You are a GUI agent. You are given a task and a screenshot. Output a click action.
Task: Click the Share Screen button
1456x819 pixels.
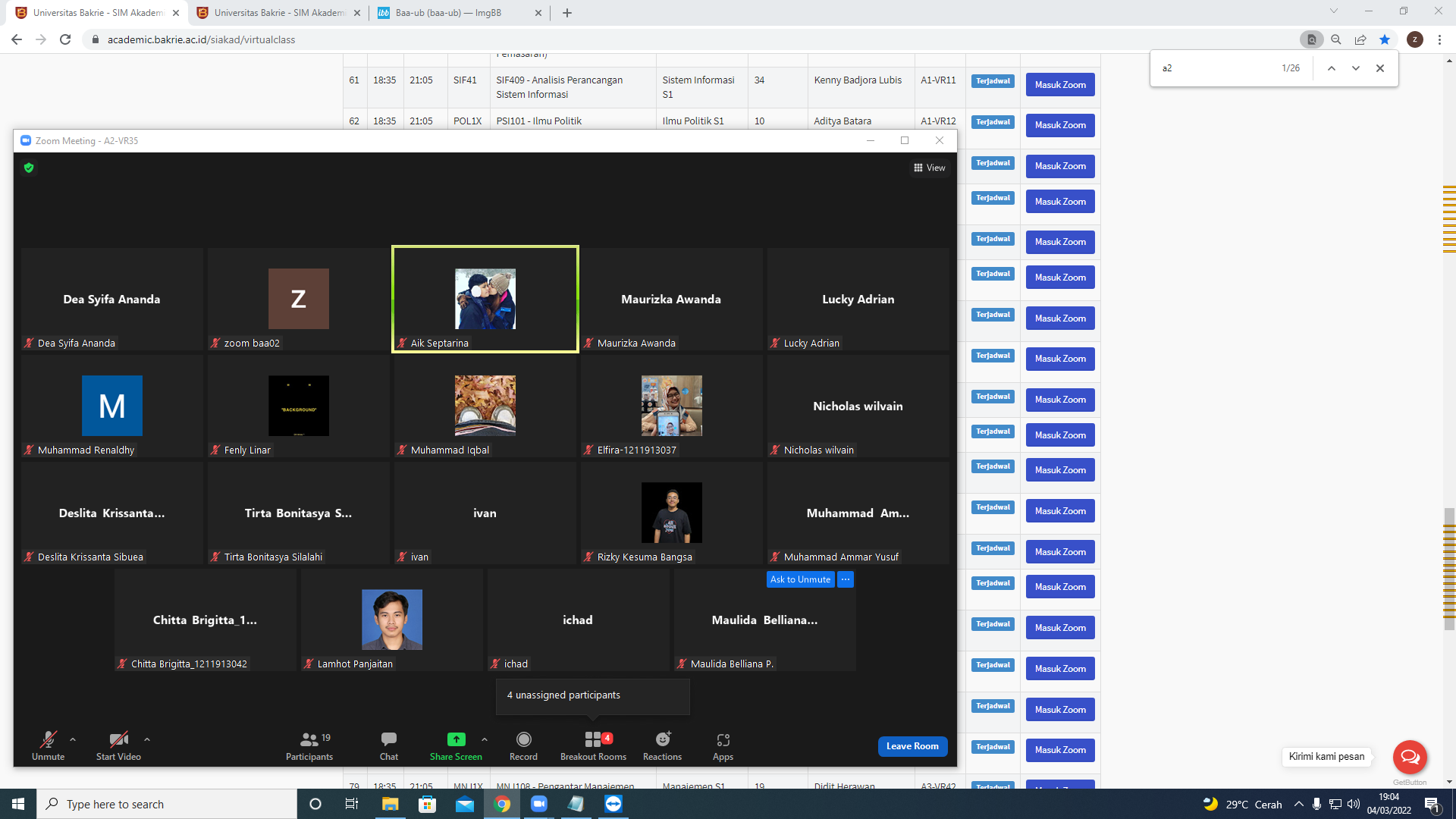(x=456, y=745)
